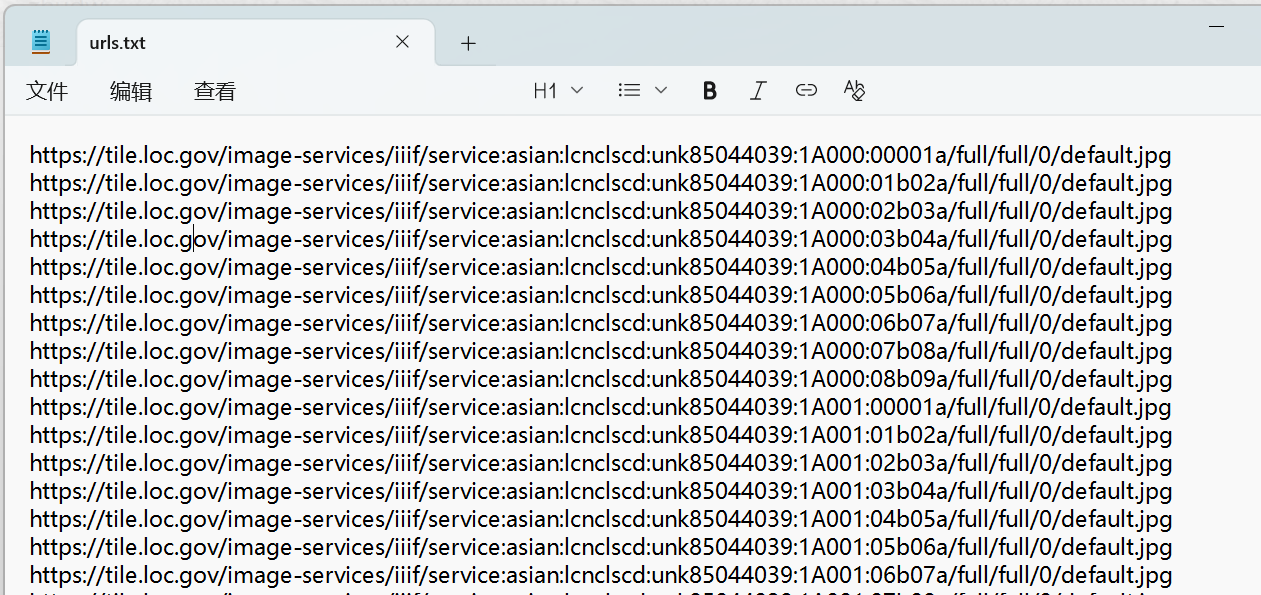The image size is (1261, 595).
Task: Close the urls.txt tab
Action: [x=402, y=42]
